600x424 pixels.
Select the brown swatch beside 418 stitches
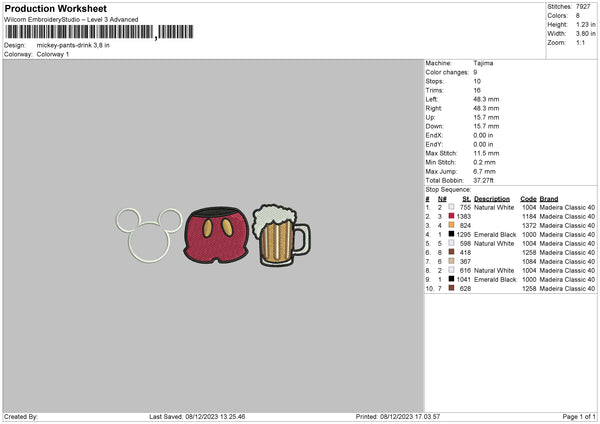[451, 252]
